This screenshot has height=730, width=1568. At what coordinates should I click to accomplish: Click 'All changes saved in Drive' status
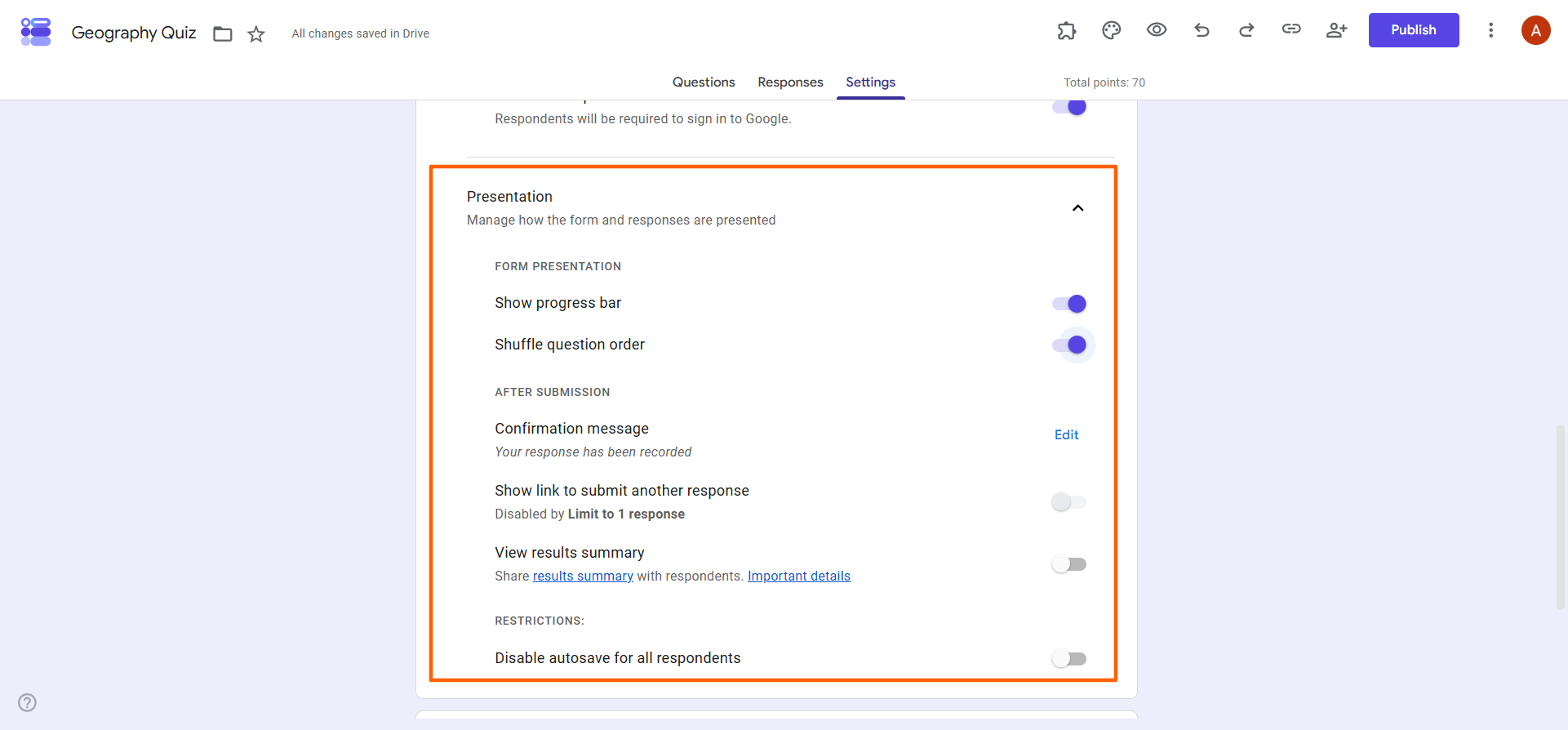(361, 33)
